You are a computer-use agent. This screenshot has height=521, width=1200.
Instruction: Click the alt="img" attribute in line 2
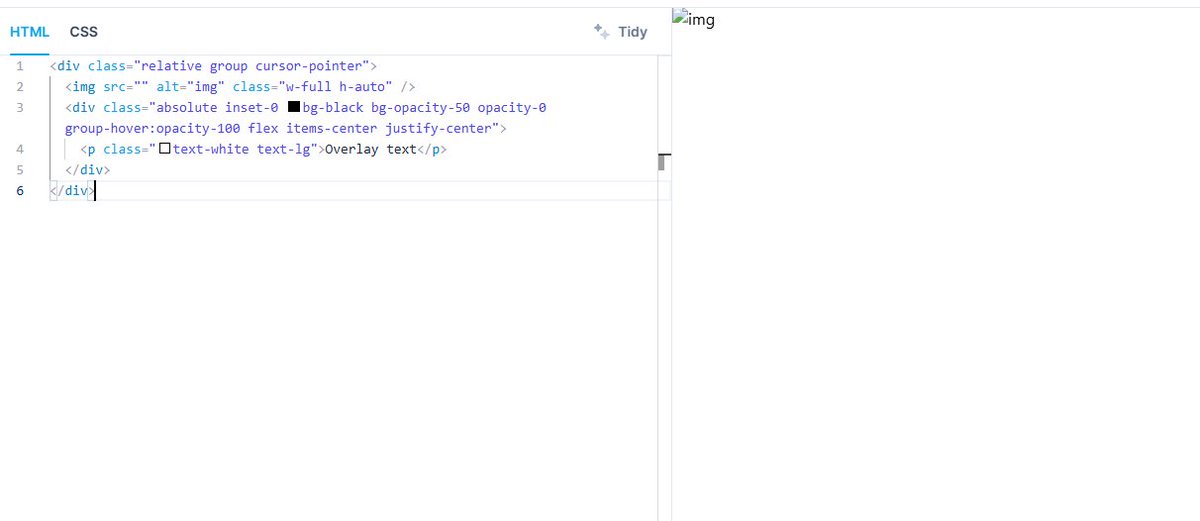[190, 87]
